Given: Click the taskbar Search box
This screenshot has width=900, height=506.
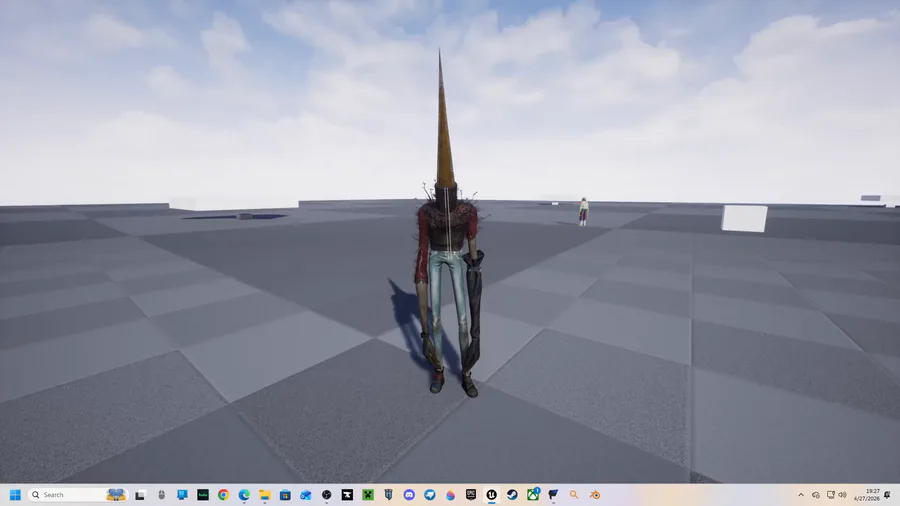Looking at the screenshot, I should (x=77, y=495).
